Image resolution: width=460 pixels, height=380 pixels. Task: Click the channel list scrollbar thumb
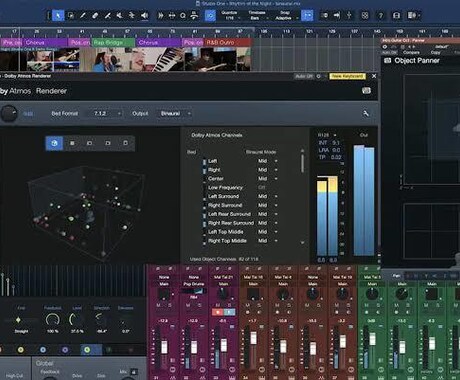pos(302,163)
